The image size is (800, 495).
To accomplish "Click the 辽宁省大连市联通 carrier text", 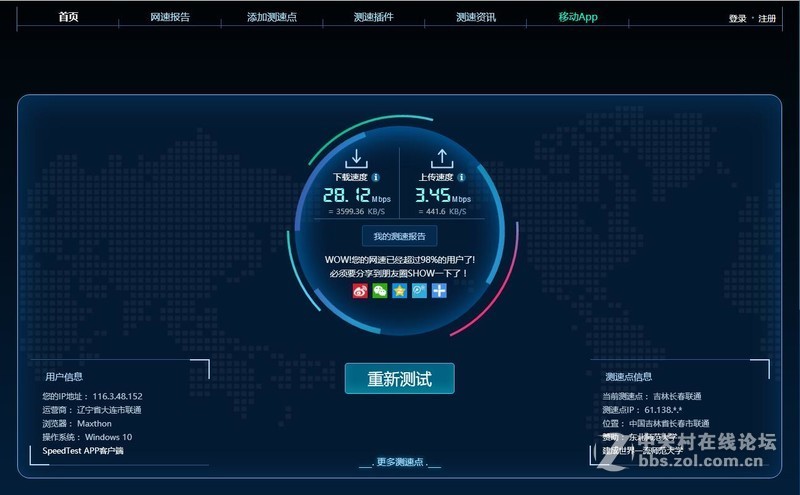I will point(109,410).
